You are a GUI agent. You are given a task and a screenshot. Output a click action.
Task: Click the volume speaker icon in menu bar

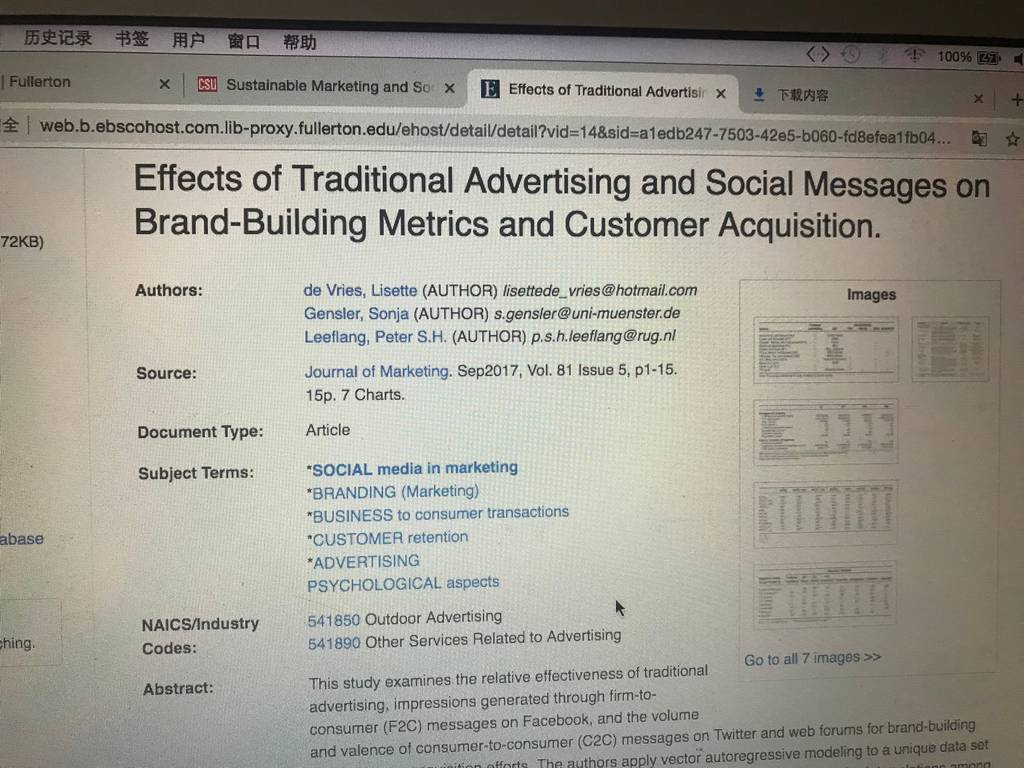[1018, 59]
